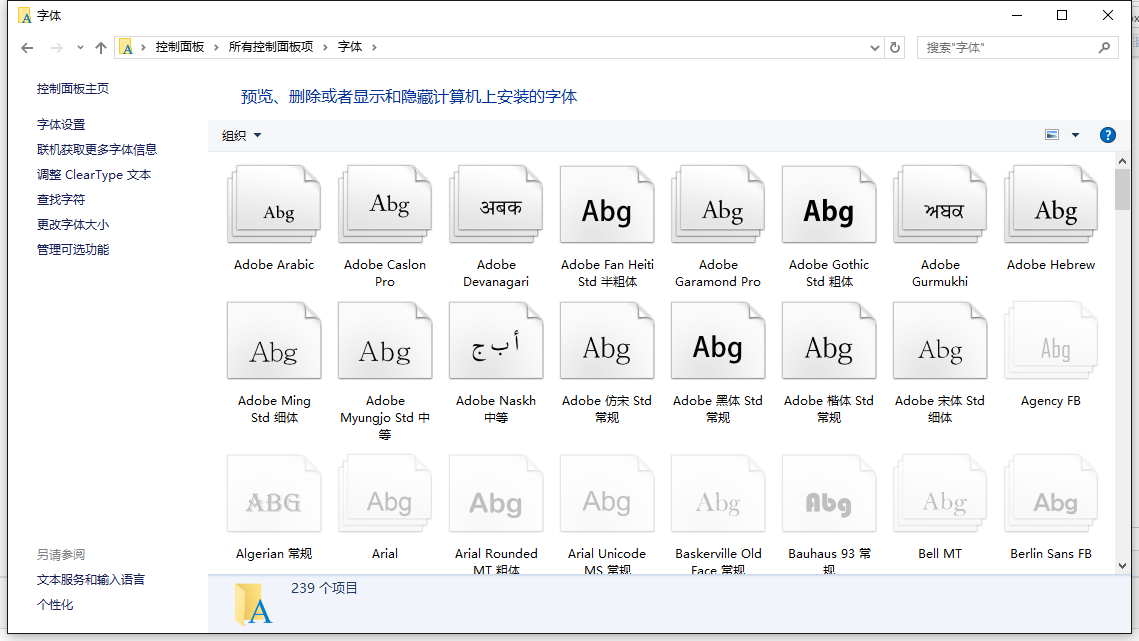This screenshot has height=641, width=1139.
Task: Open 字体设置 in the sidebar
Action: [61, 125]
